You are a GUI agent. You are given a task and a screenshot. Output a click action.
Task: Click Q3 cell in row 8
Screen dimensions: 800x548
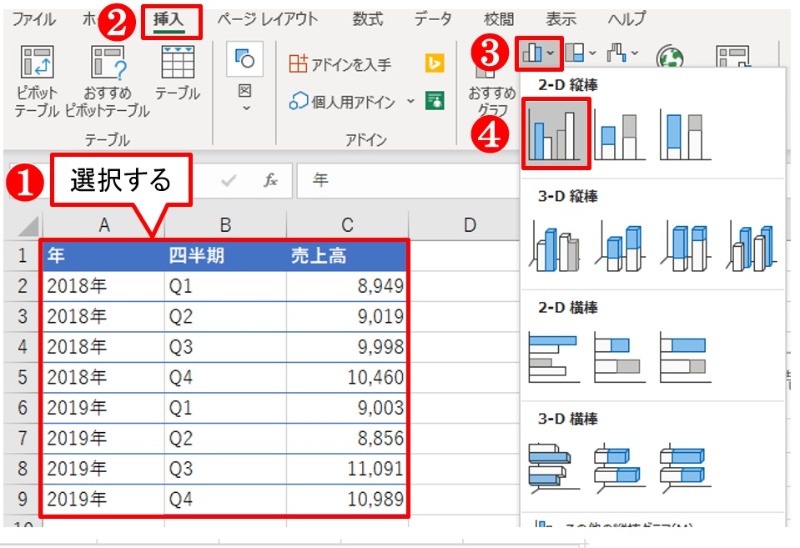[225, 469]
